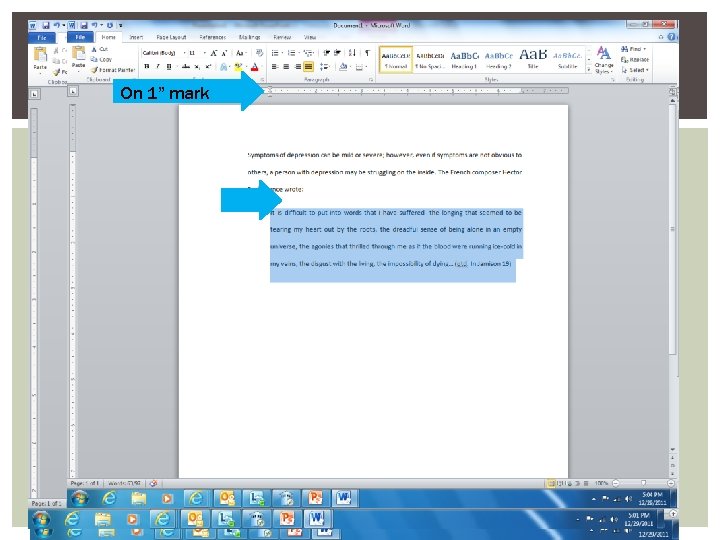Click the Numbering list icon
Viewport: 720px width, 540px height.
point(291,53)
